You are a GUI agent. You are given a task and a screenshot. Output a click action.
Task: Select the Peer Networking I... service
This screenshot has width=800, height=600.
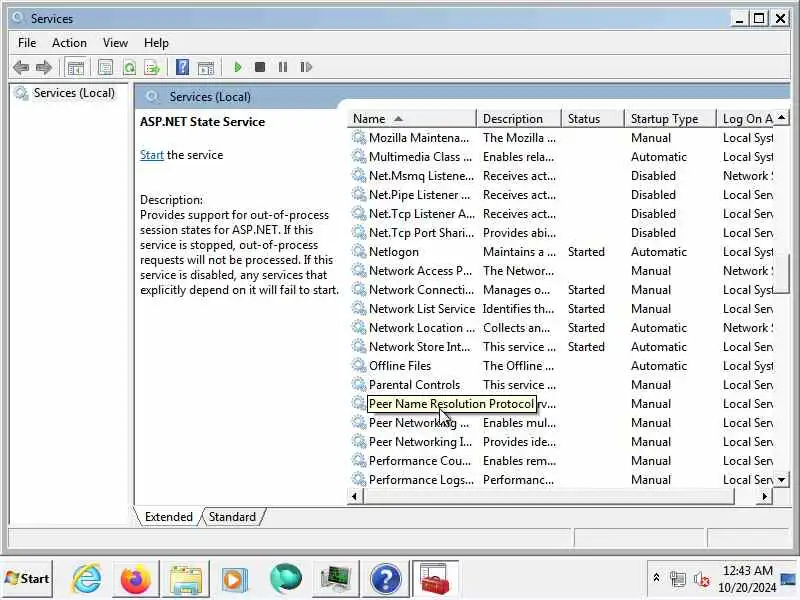click(x=562, y=442)
